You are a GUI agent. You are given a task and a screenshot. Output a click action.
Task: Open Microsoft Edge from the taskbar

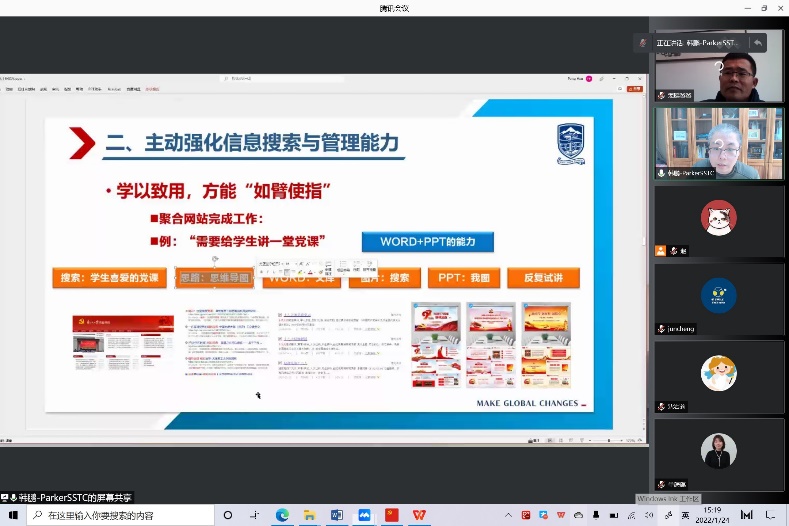coord(282,515)
